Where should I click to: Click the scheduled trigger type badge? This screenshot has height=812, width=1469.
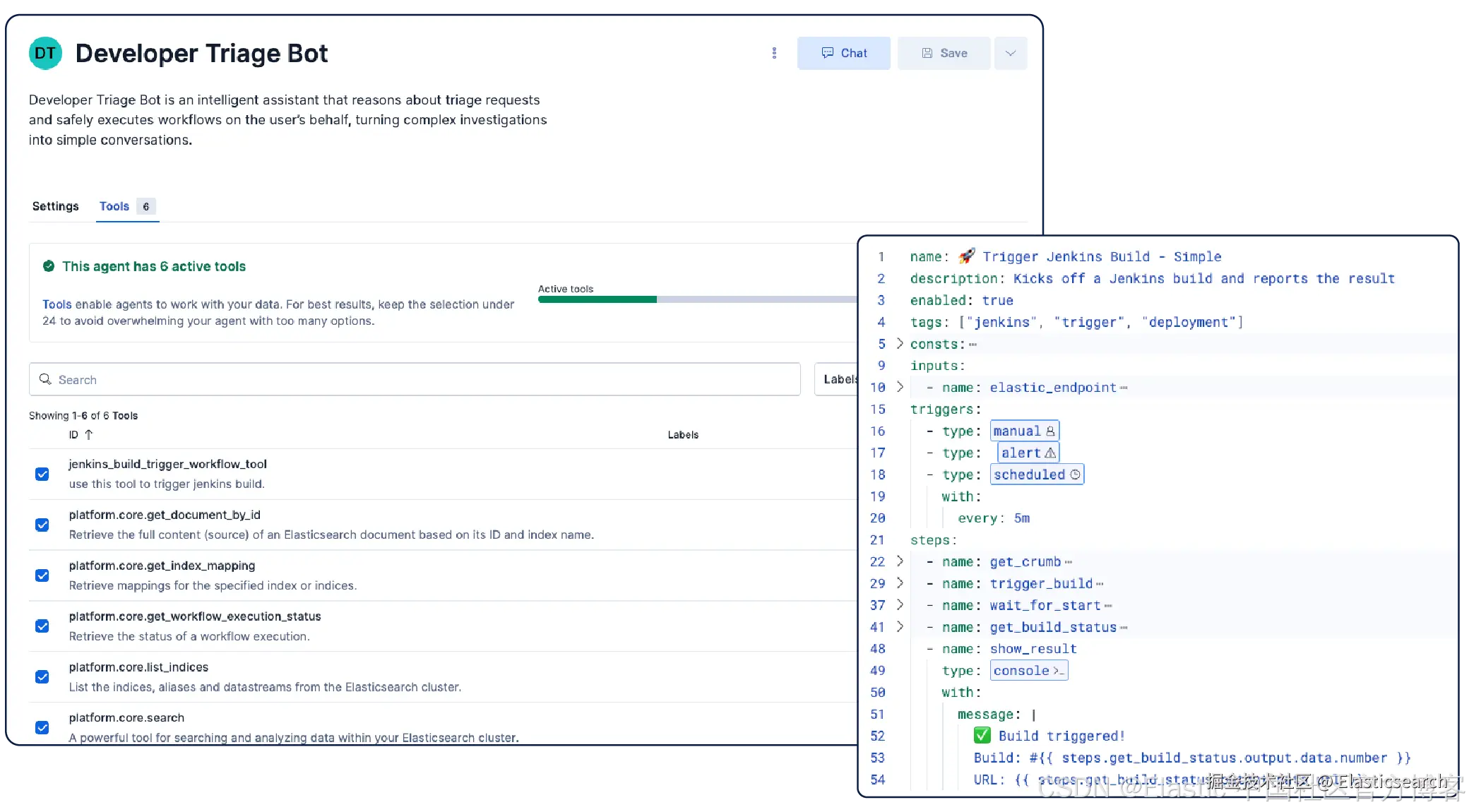tap(1036, 474)
